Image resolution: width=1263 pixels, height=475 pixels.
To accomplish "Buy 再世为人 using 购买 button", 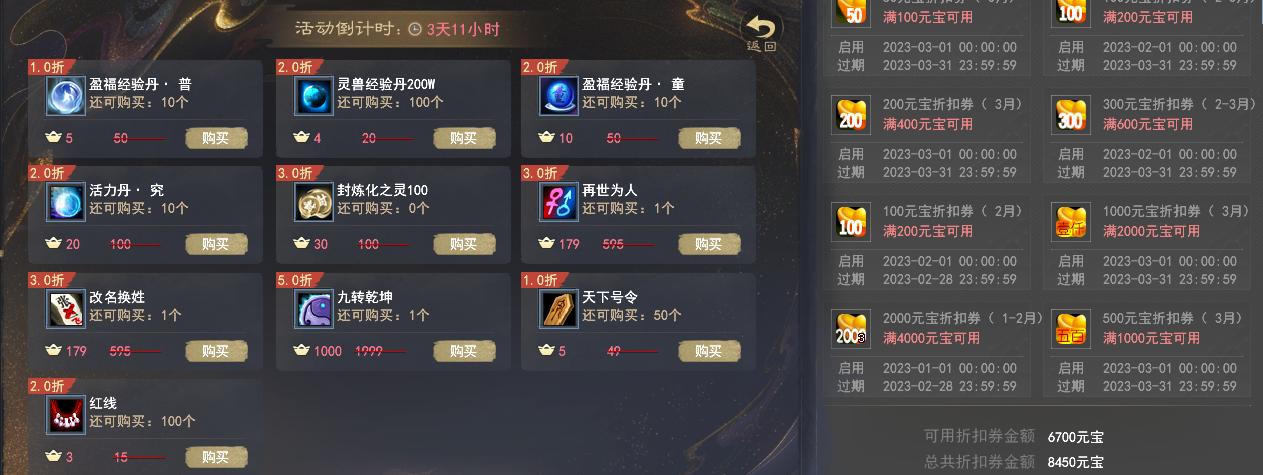I will coord(709,244).
